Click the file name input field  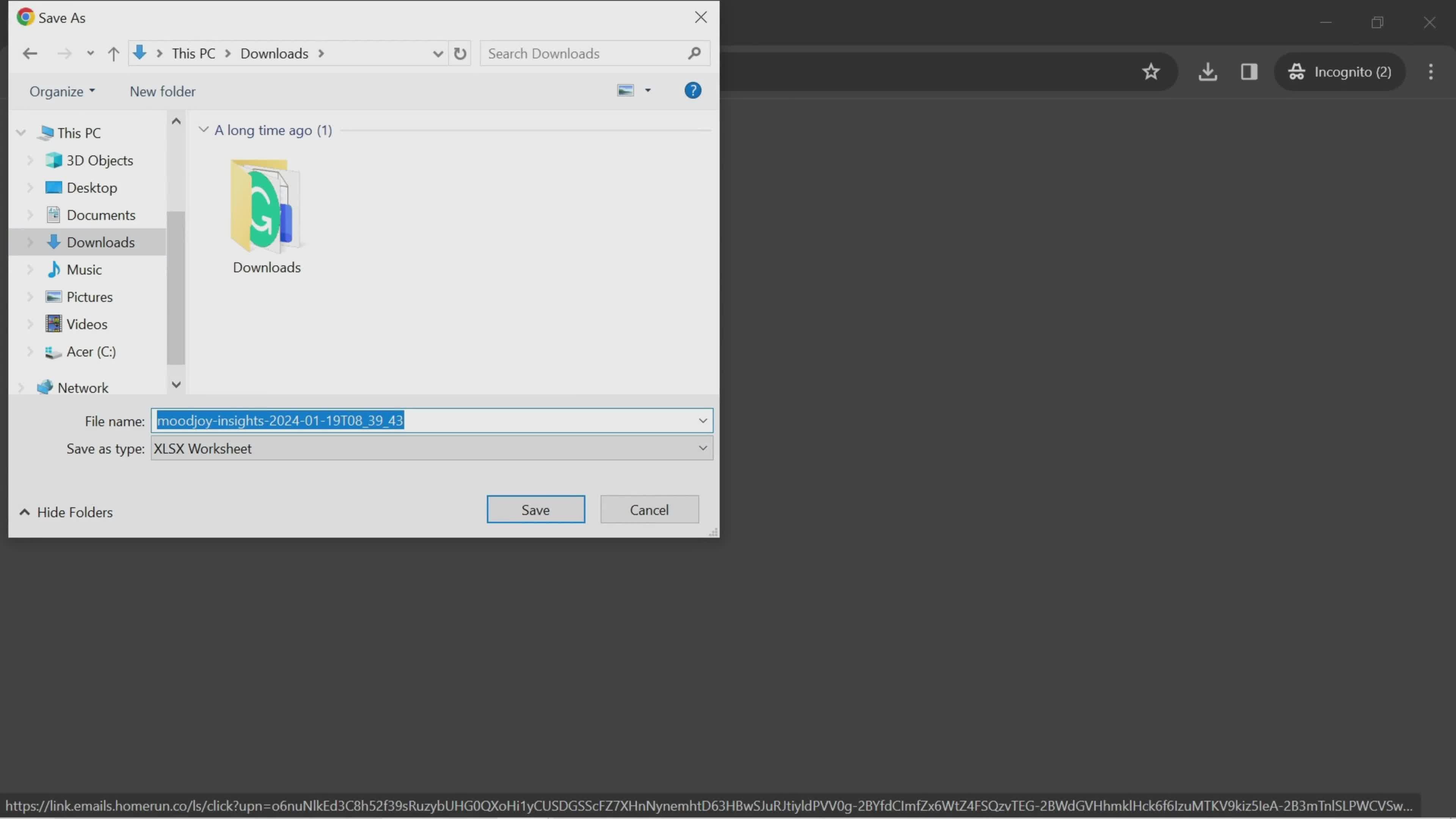(x=432, y=420)
